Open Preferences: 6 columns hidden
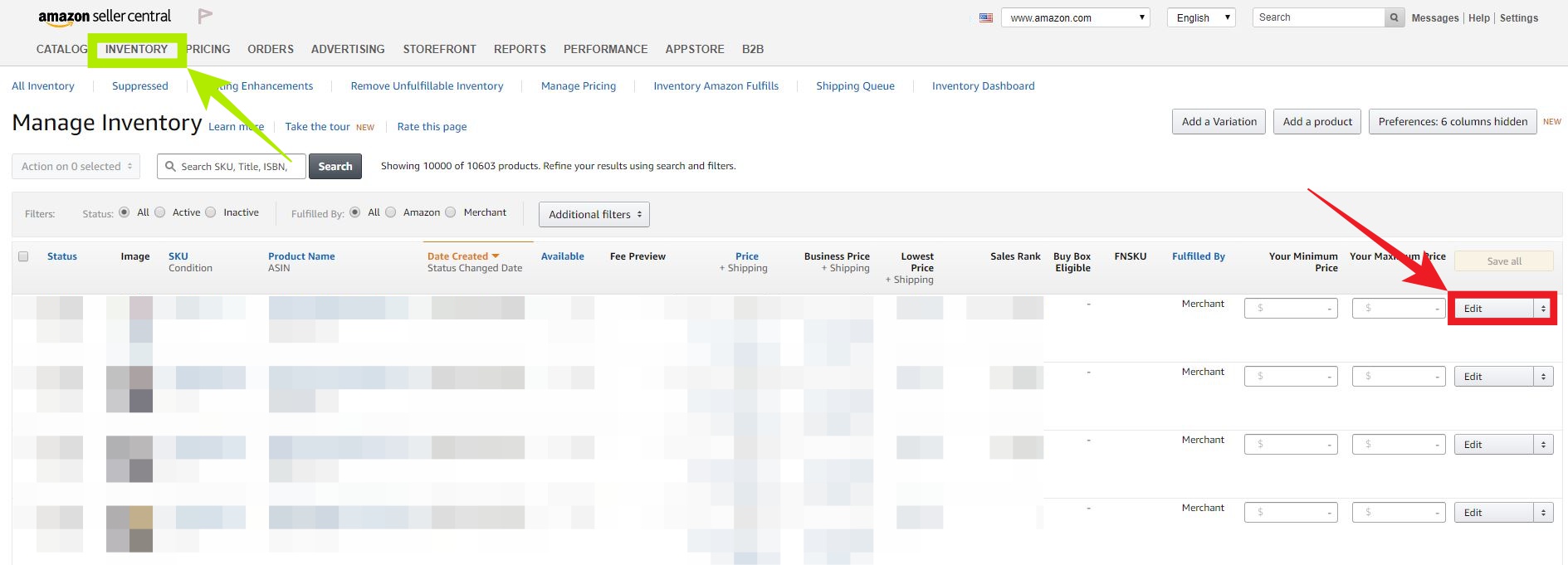This screenshot has height=565, width=1568. 1453,121
